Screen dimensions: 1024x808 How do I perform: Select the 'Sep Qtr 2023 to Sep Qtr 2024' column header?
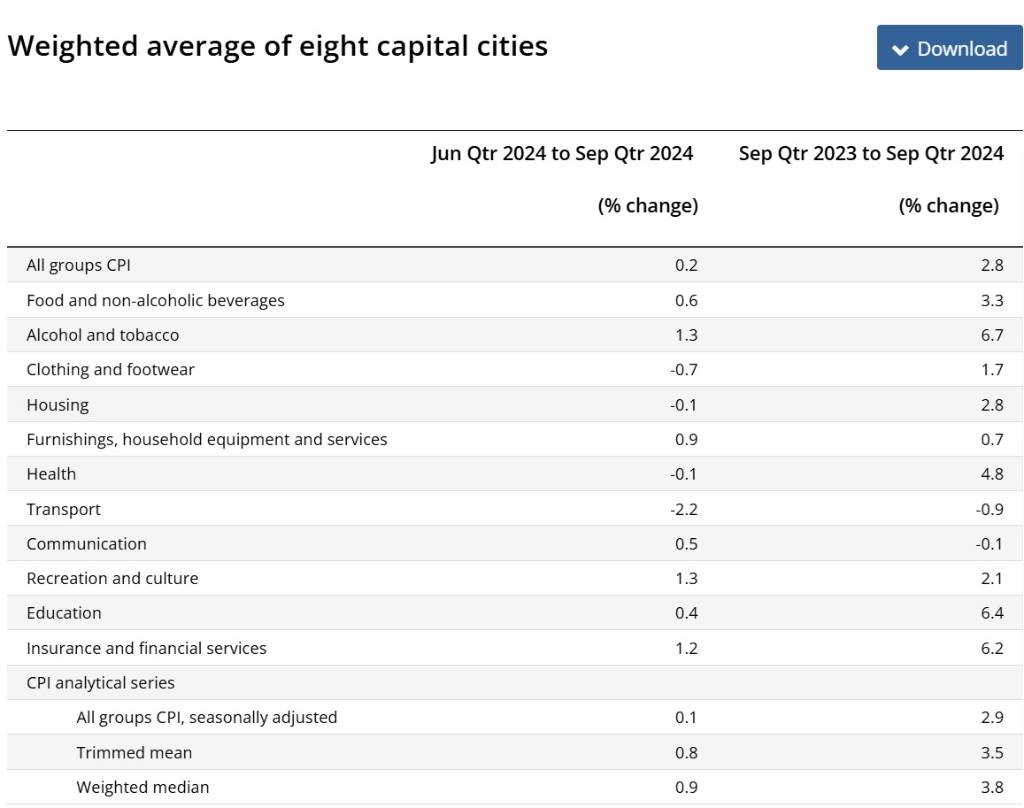(870, 153)
